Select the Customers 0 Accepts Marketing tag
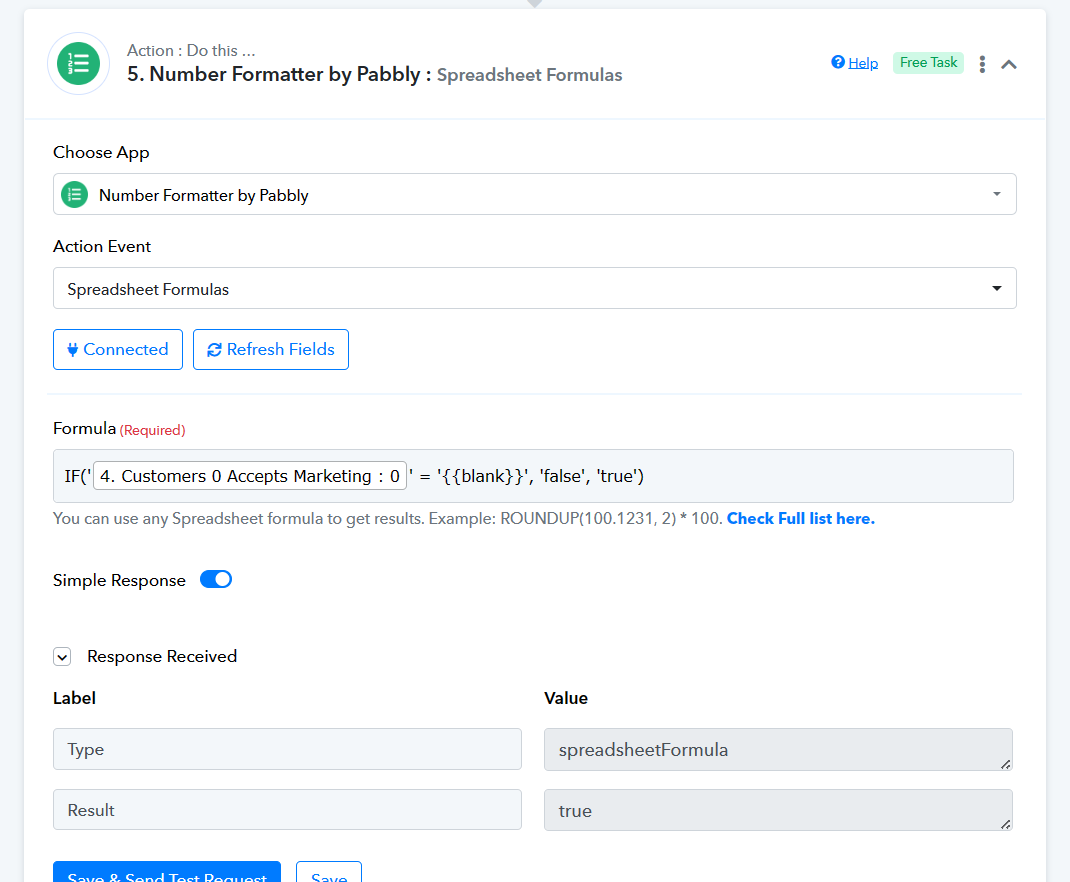This screenshot has height=882, width=1070. (x=250, y=475)
